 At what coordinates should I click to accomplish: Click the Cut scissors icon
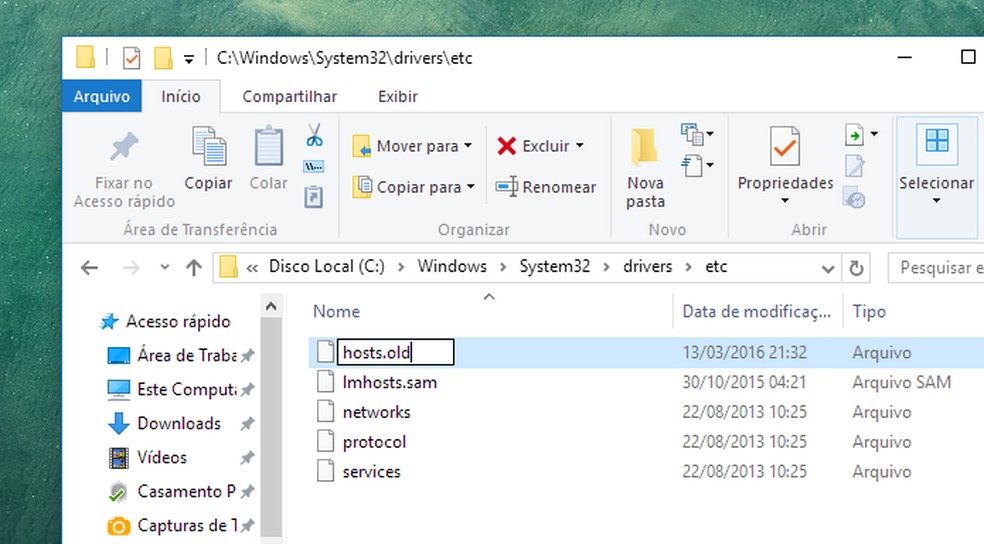click(x=314, y=135)
